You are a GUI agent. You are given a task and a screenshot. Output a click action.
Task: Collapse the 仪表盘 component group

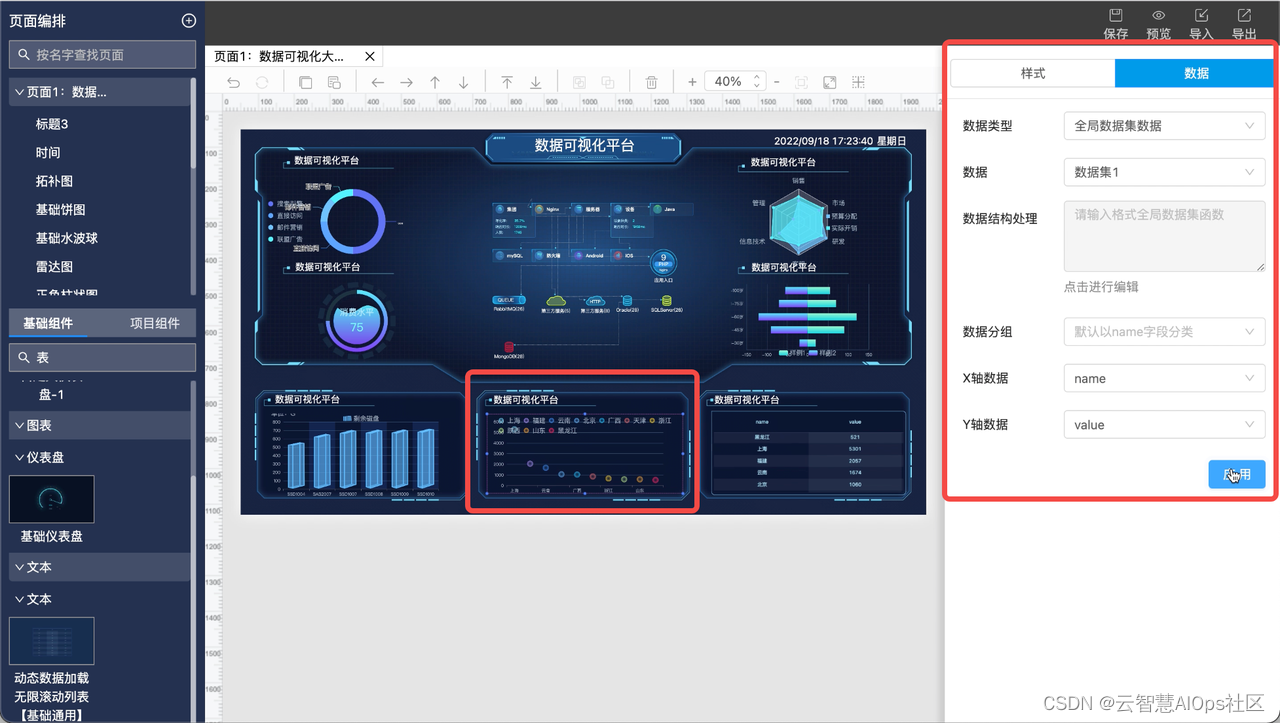(19, 457)
